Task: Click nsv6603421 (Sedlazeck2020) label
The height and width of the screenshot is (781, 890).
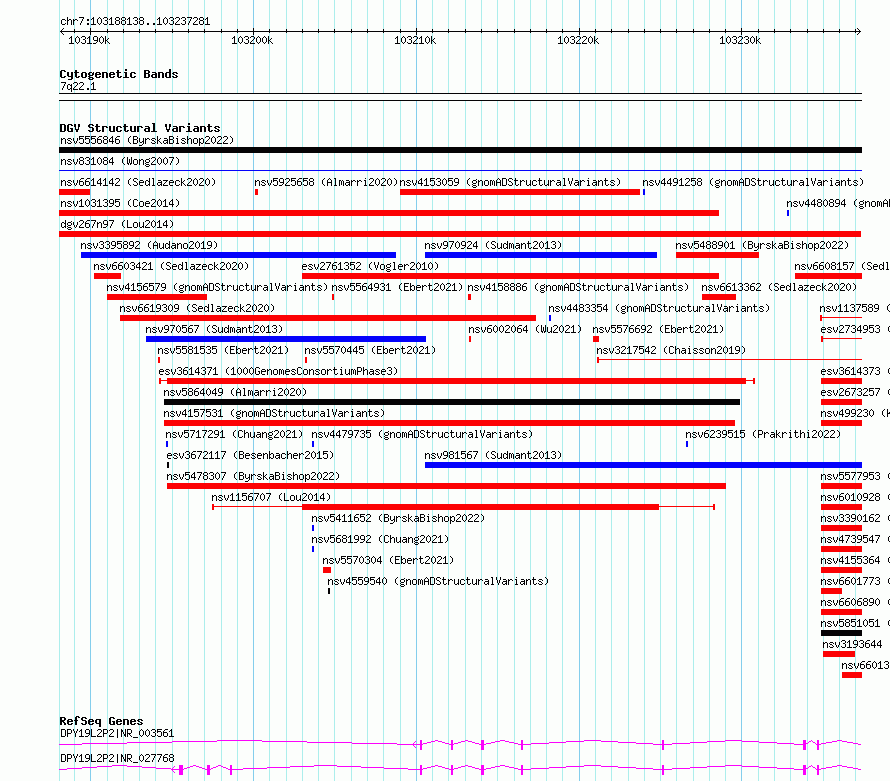Action: [171, 266]
